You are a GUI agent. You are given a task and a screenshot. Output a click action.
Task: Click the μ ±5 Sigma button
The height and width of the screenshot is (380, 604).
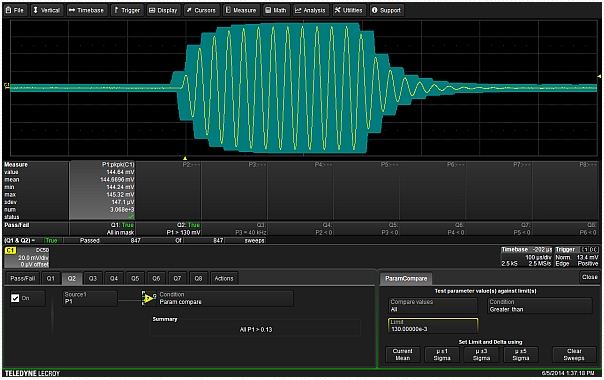(521, 355)
